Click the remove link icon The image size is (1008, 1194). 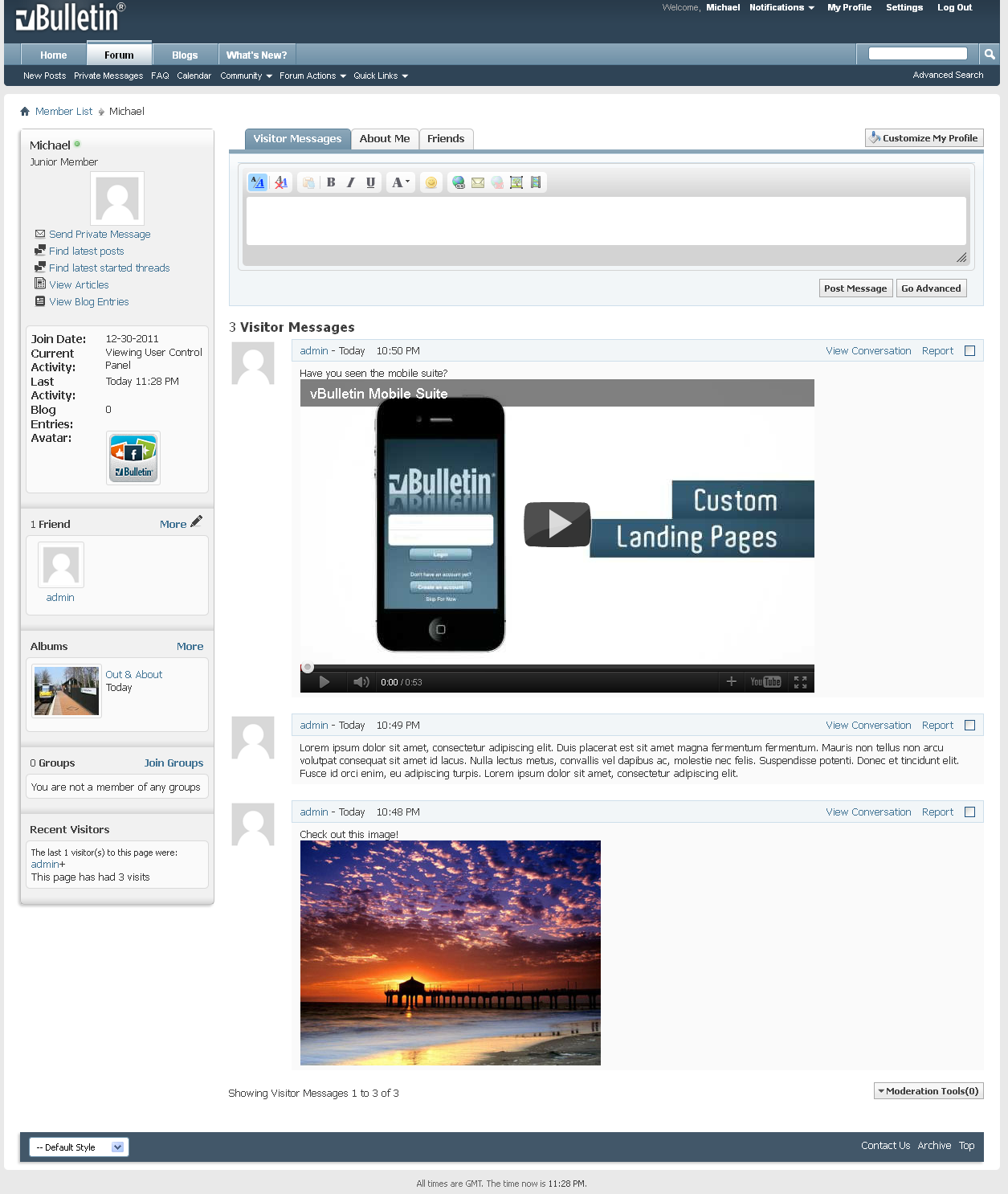497,182
